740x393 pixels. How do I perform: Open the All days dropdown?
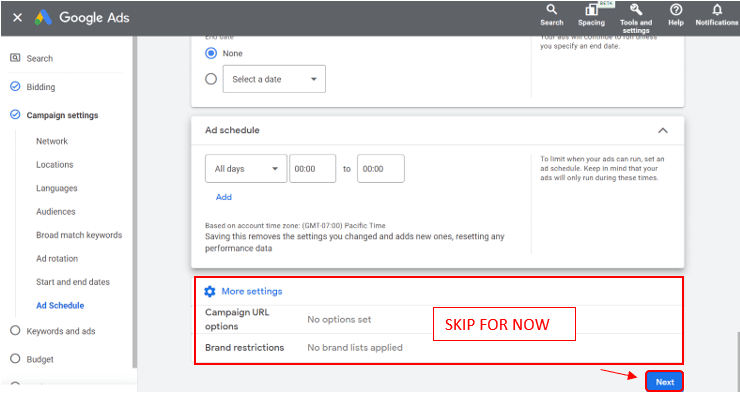246,168
